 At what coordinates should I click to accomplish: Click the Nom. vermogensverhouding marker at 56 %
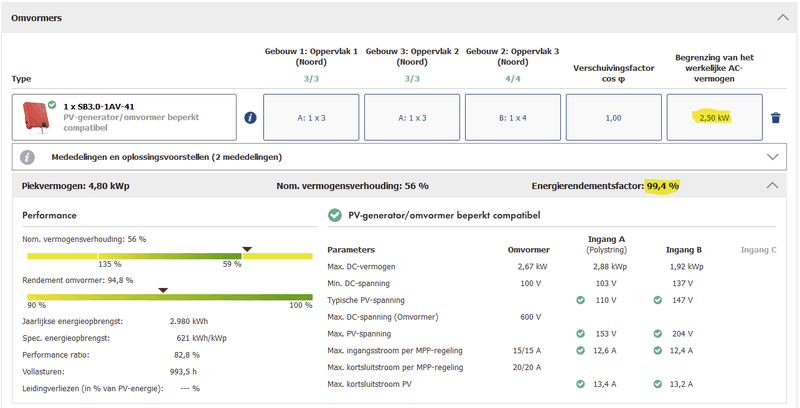click(248, 249)
